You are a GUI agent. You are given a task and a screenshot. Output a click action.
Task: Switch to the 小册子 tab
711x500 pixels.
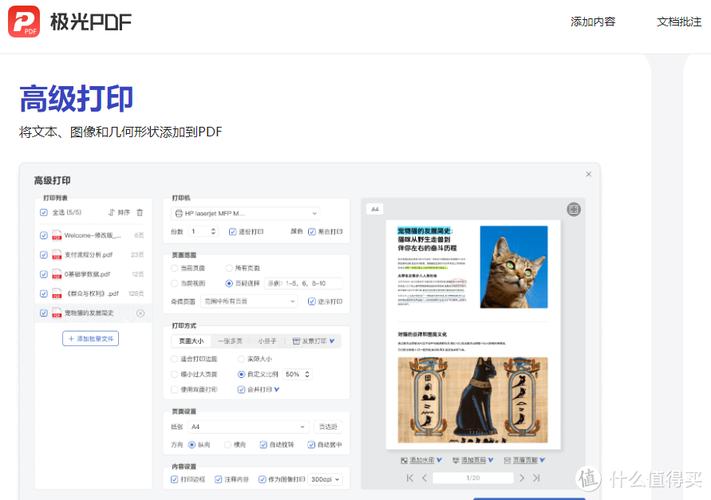coord(267,341)
